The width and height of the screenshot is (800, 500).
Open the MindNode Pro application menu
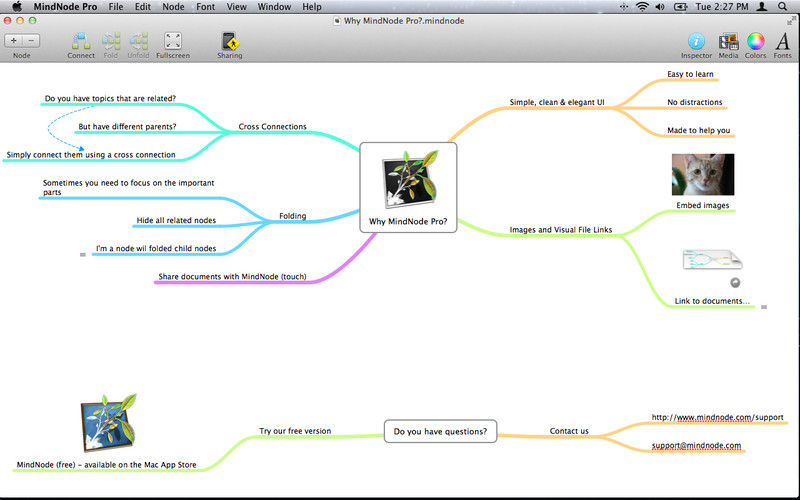[65, 7]
